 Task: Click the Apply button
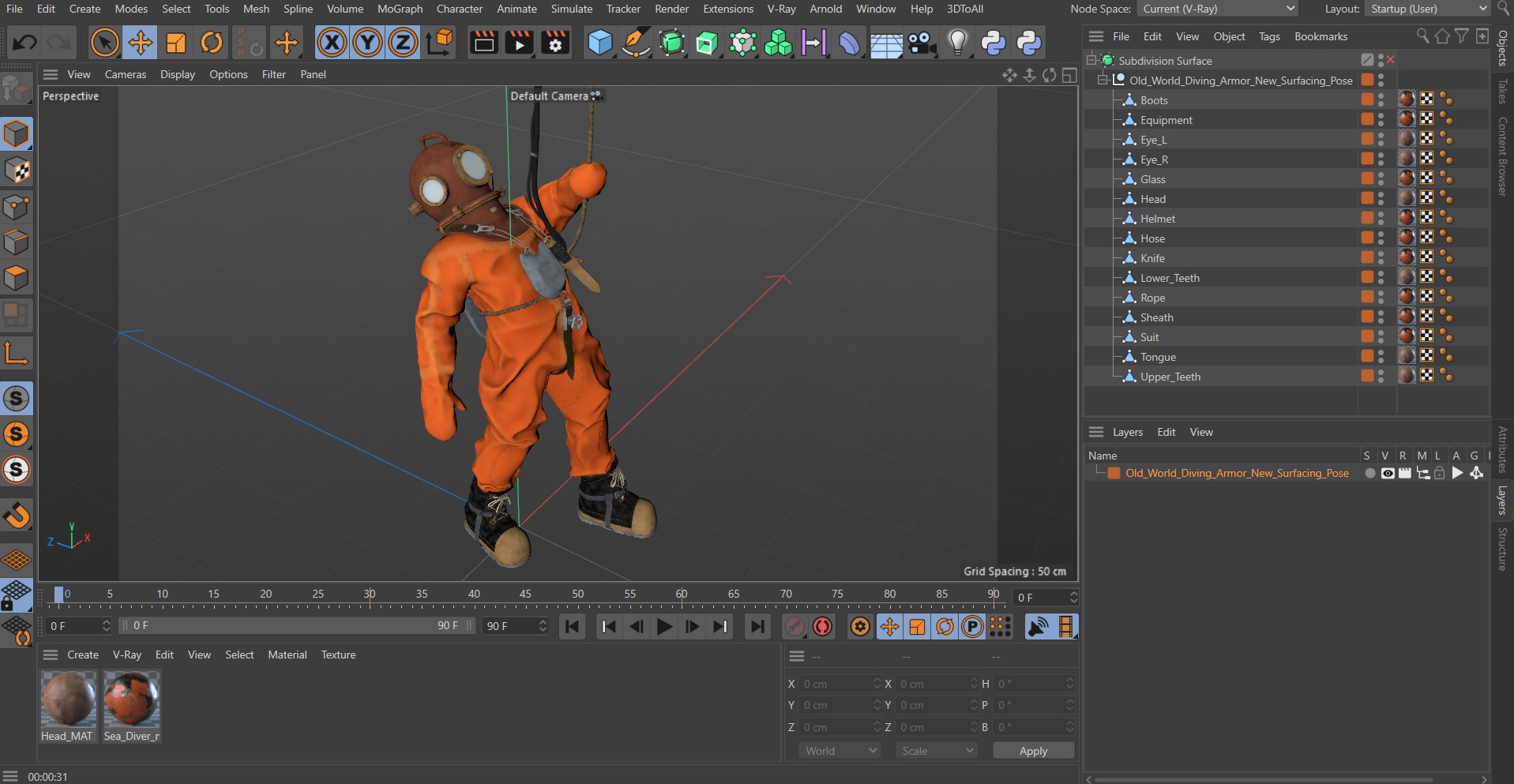point(1032,751)
